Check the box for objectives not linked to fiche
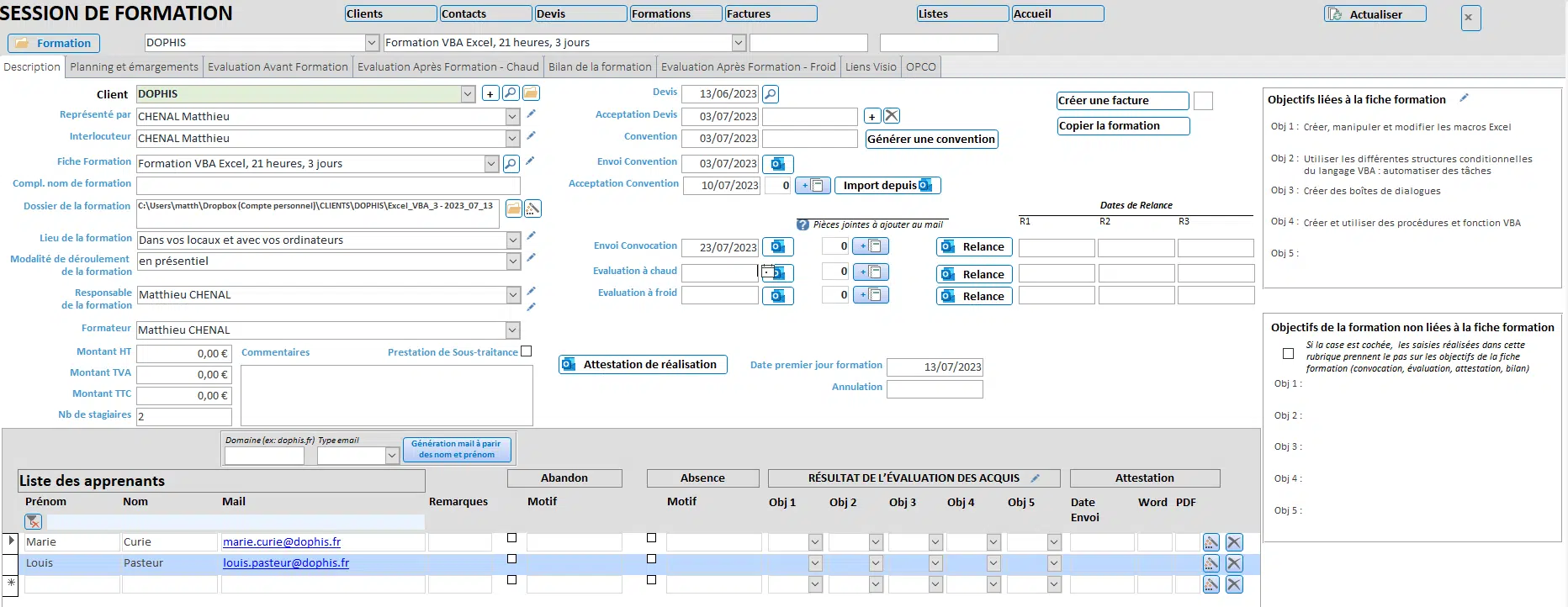Viewport: 1568px width, 607px height. pyautogui.click(x=1288, y=354)
